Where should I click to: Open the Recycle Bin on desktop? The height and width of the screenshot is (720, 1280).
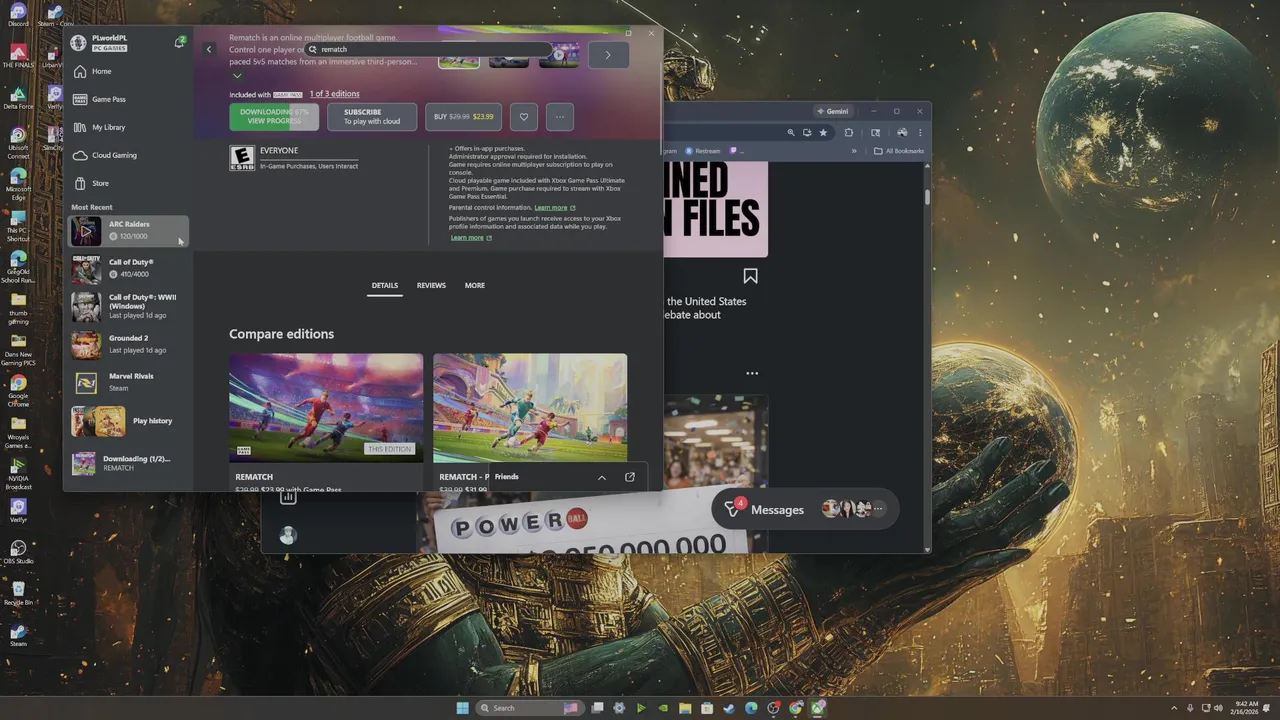(18, 594)
